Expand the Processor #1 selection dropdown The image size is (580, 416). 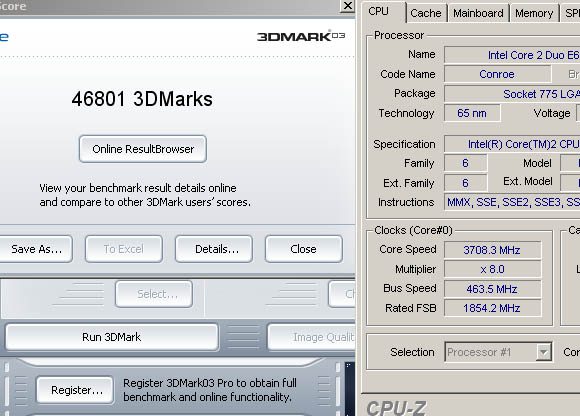coord(543,352)
